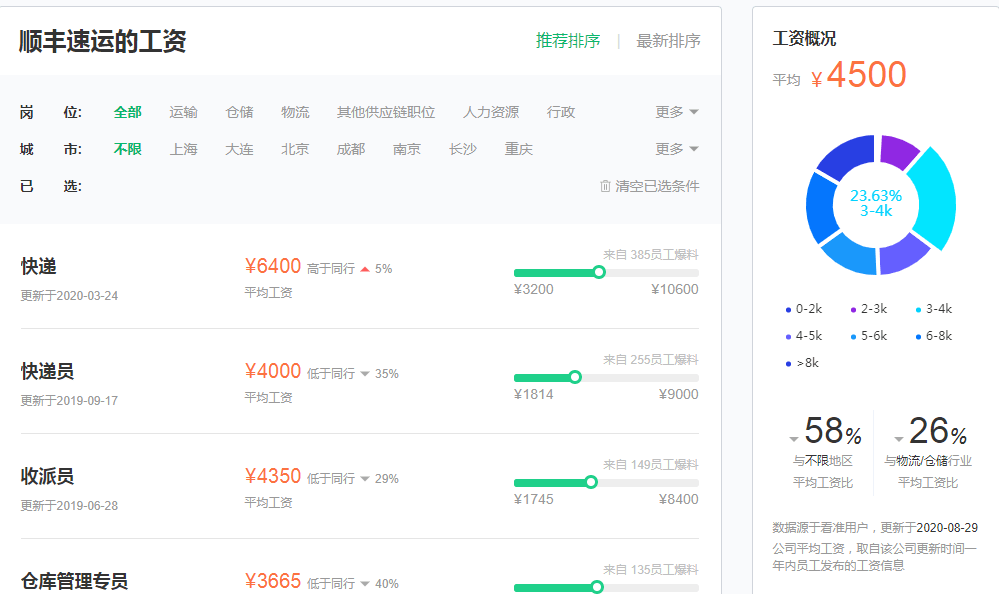The image size is (999, 594).
Task: Filter city by 大连
Action: tap(240, 149)
